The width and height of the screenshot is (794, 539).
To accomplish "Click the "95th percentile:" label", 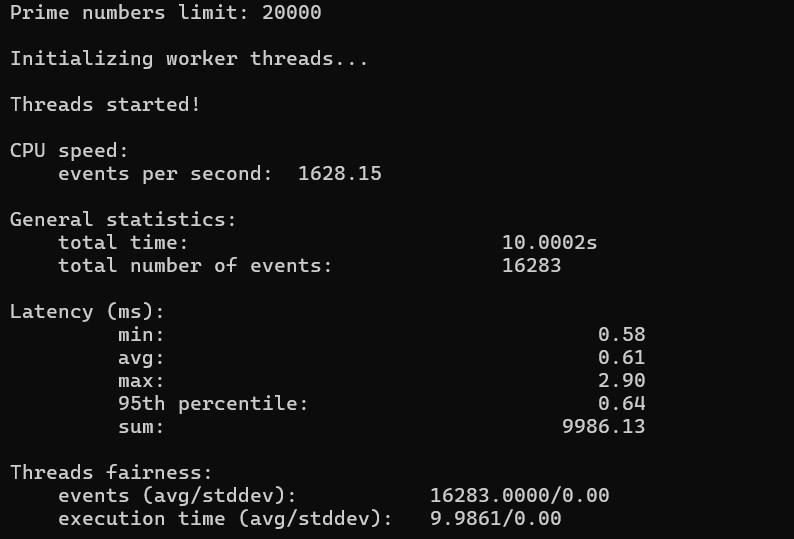I will (213, 404).
